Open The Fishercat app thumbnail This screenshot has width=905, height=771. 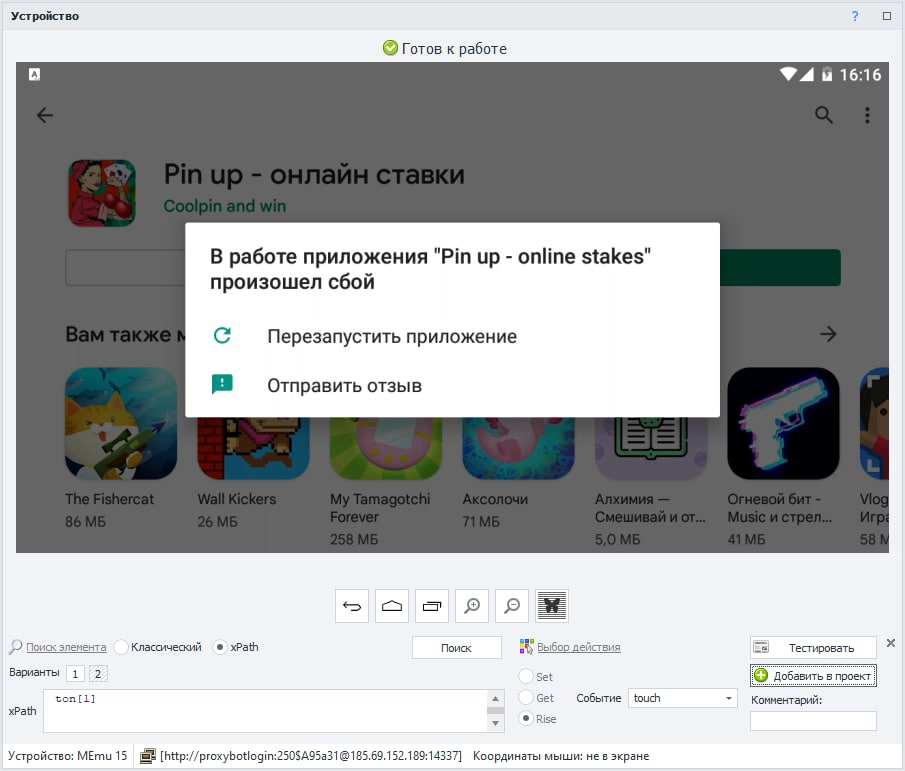click(121, 424)
